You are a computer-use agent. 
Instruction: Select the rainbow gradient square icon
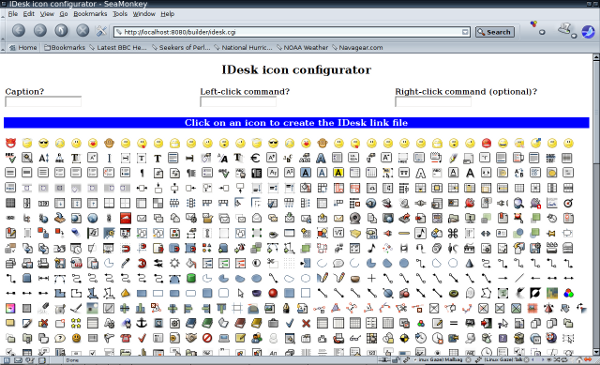(x=11, y=308)
